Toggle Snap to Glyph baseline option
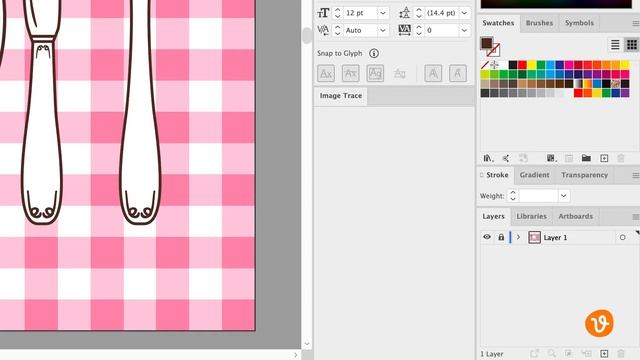Screen dimensions: 640x360 click(x=326, y=73)
